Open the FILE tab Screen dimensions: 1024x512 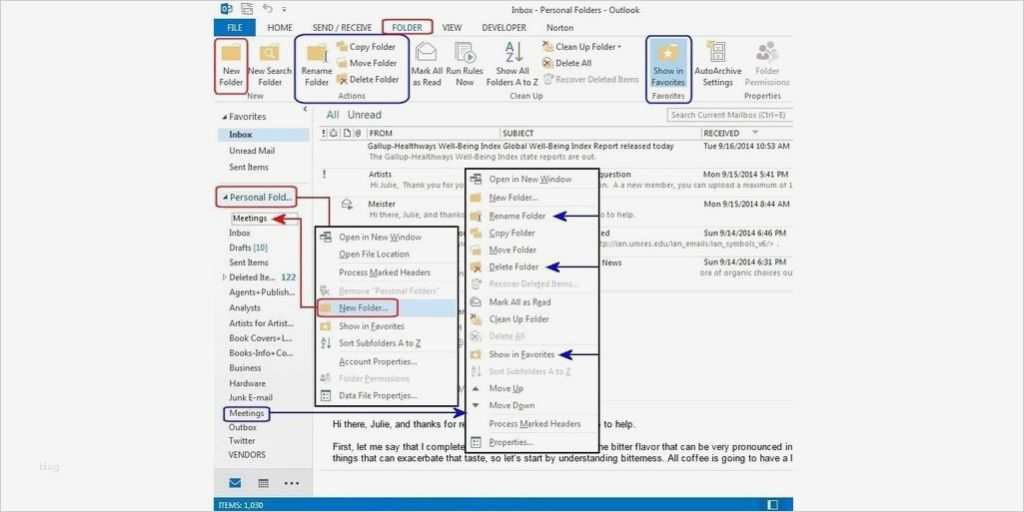click(234, 27)
